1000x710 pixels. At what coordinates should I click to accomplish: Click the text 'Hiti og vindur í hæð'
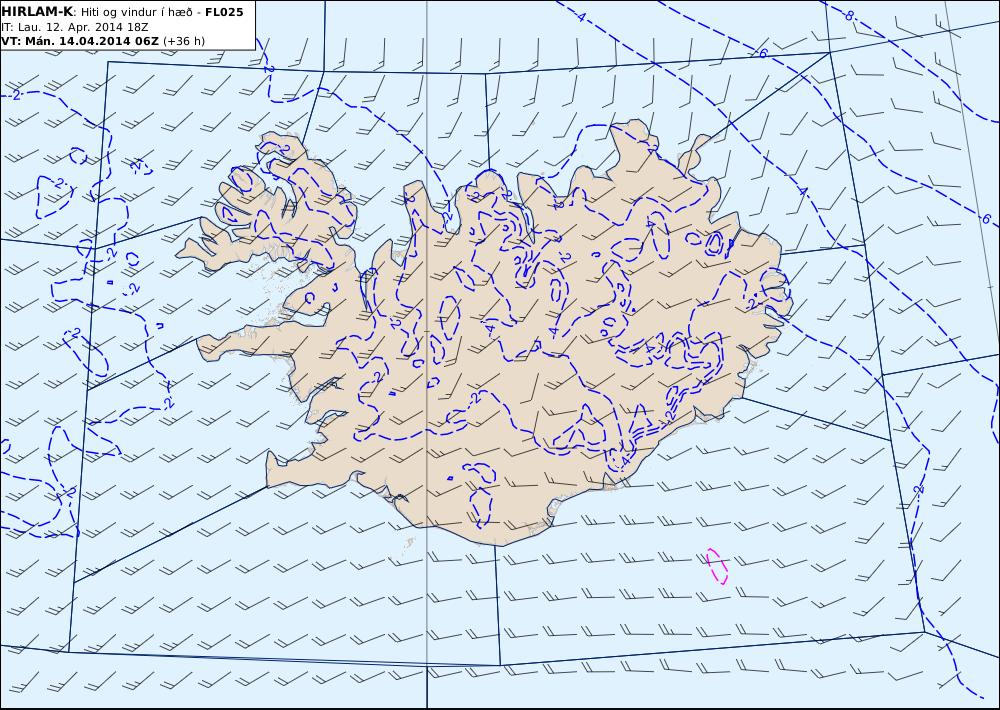point(136,12)
